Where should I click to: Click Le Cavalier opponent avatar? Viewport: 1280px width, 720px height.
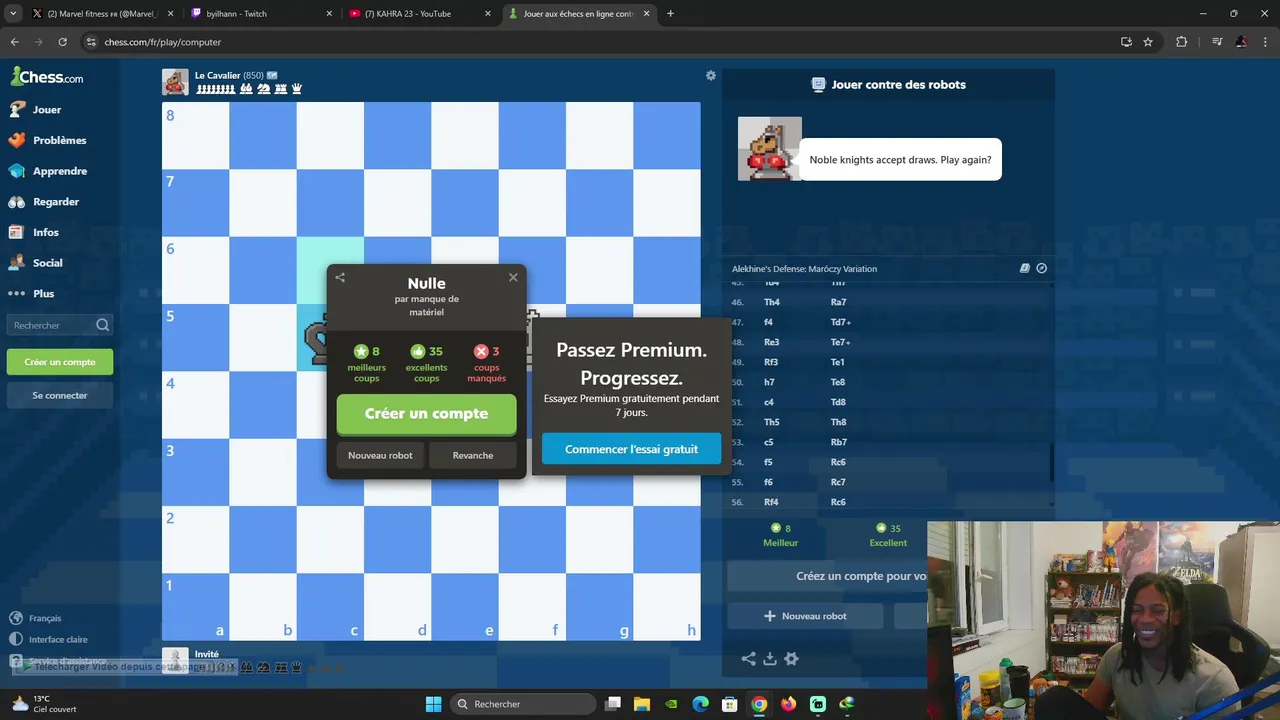click(175, 82)
